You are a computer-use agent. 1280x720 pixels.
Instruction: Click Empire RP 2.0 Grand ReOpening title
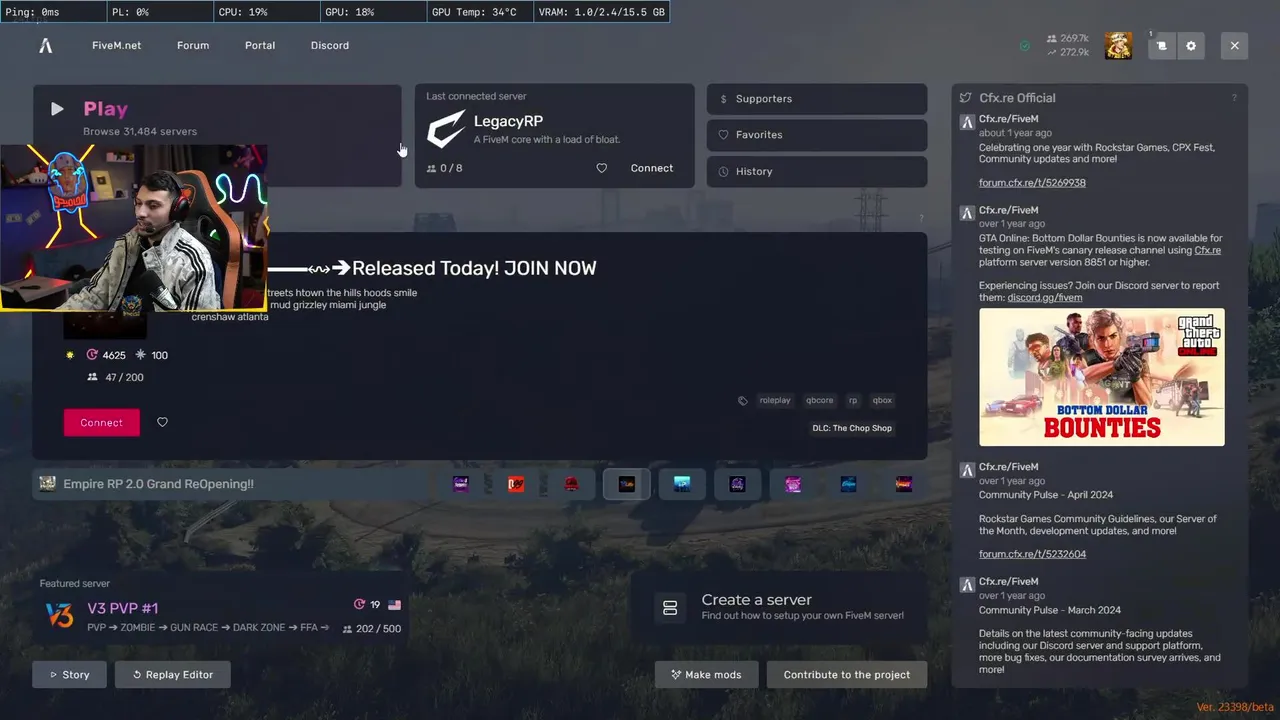click(x=158, y=484)
